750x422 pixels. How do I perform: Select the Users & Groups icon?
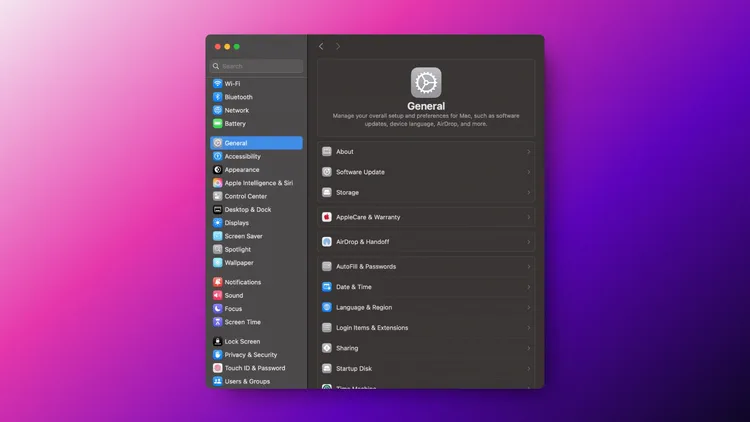(218, 381)
